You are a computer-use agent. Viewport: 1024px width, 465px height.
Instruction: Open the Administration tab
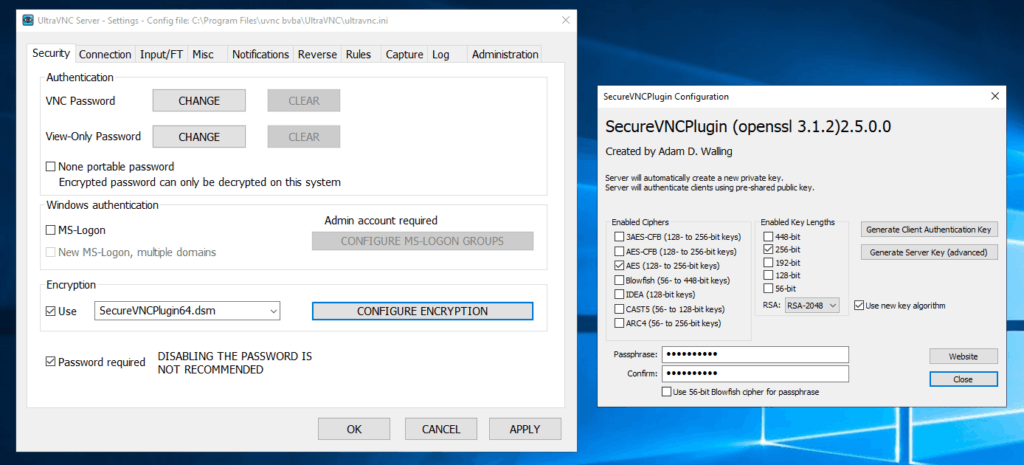point(505,55)
